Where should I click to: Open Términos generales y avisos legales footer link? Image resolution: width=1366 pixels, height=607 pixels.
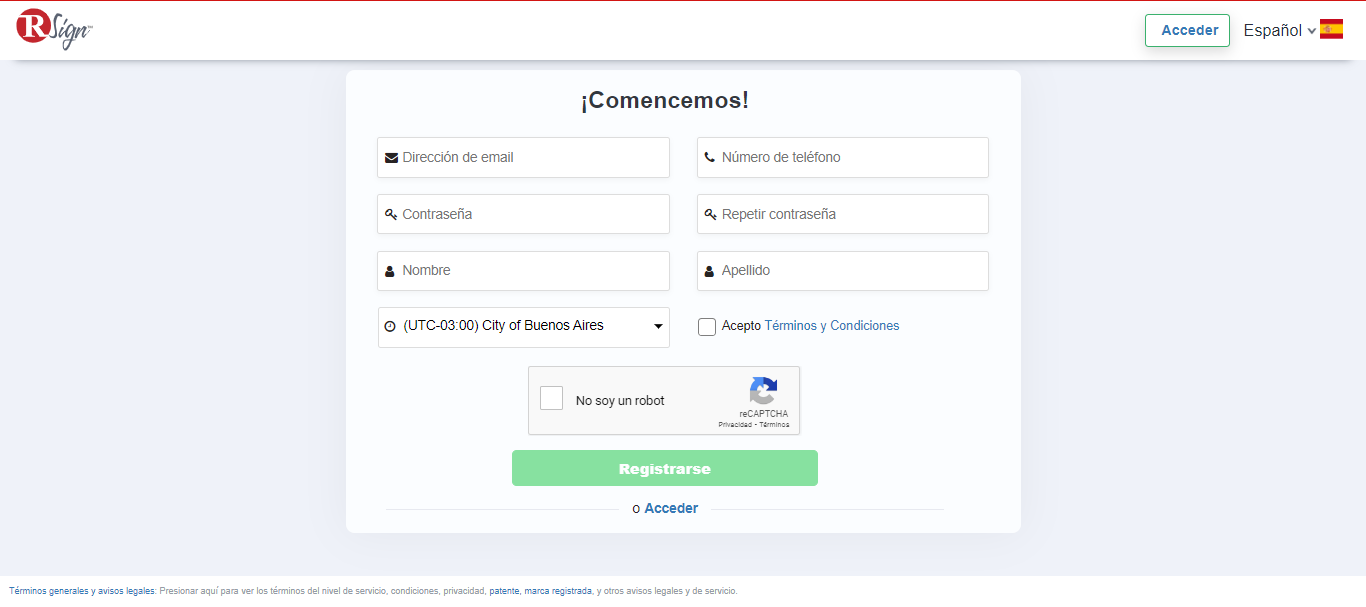pyautogui.click(x=82, y=591)
